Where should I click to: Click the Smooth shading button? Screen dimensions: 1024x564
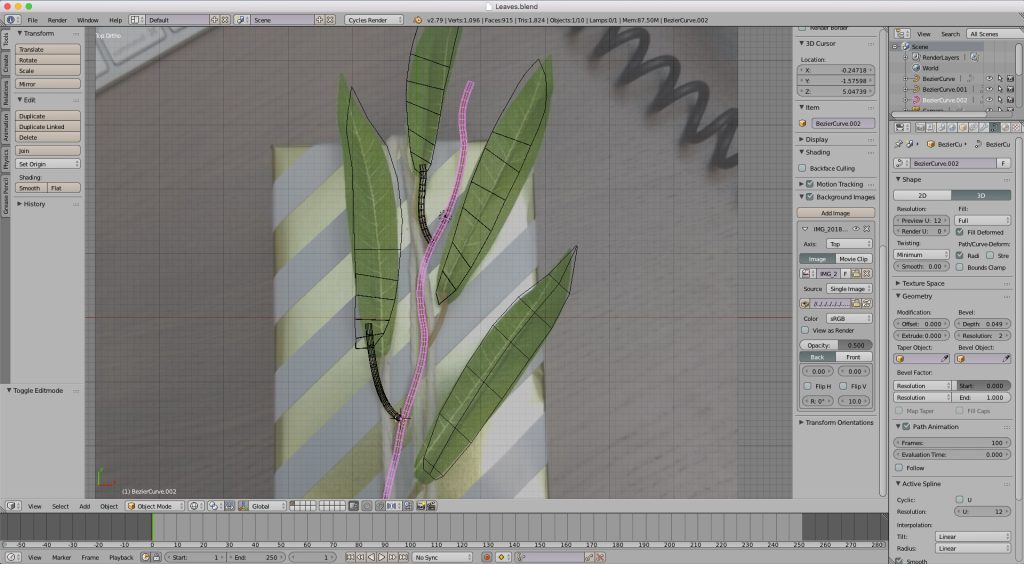click(31, 188)
